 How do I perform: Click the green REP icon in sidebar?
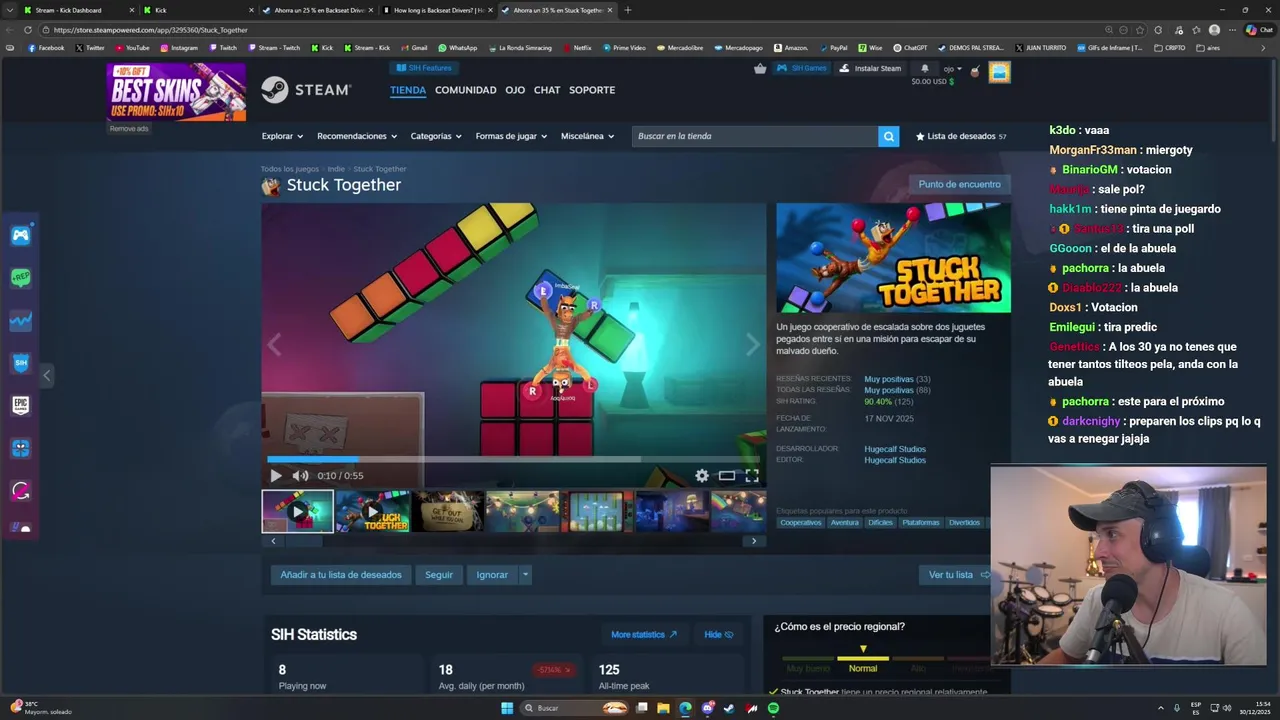coord(21,278)
